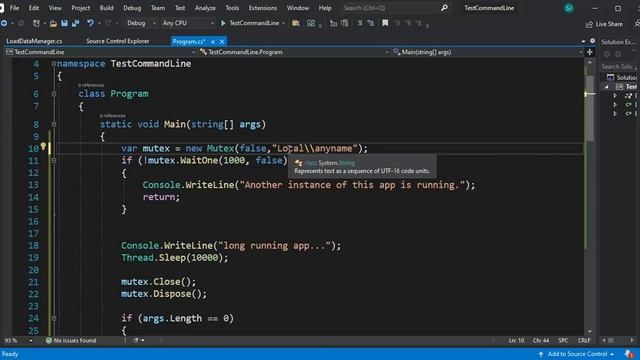
Task: Switch to the LoadDataManager.cs tab
Action: [x=34, y=41]
